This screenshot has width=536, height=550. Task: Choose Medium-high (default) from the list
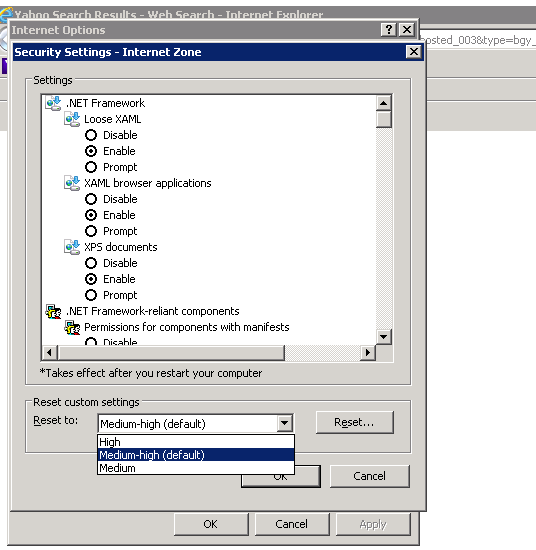coord(196,455)
